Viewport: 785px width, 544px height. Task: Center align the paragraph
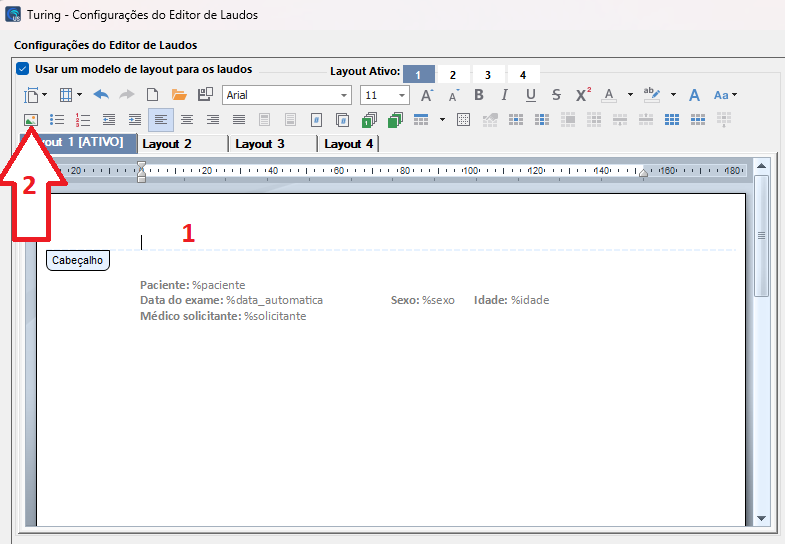coord(186,120)
